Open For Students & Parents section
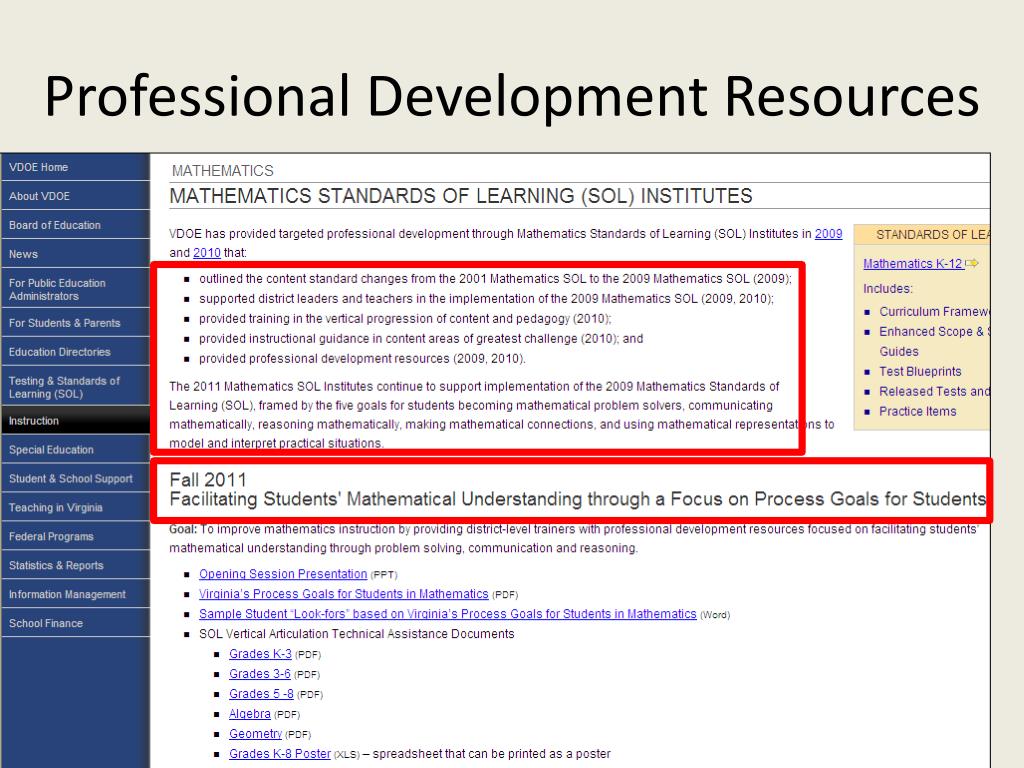This screenshot has width=1024, height=768. [75, 323]
